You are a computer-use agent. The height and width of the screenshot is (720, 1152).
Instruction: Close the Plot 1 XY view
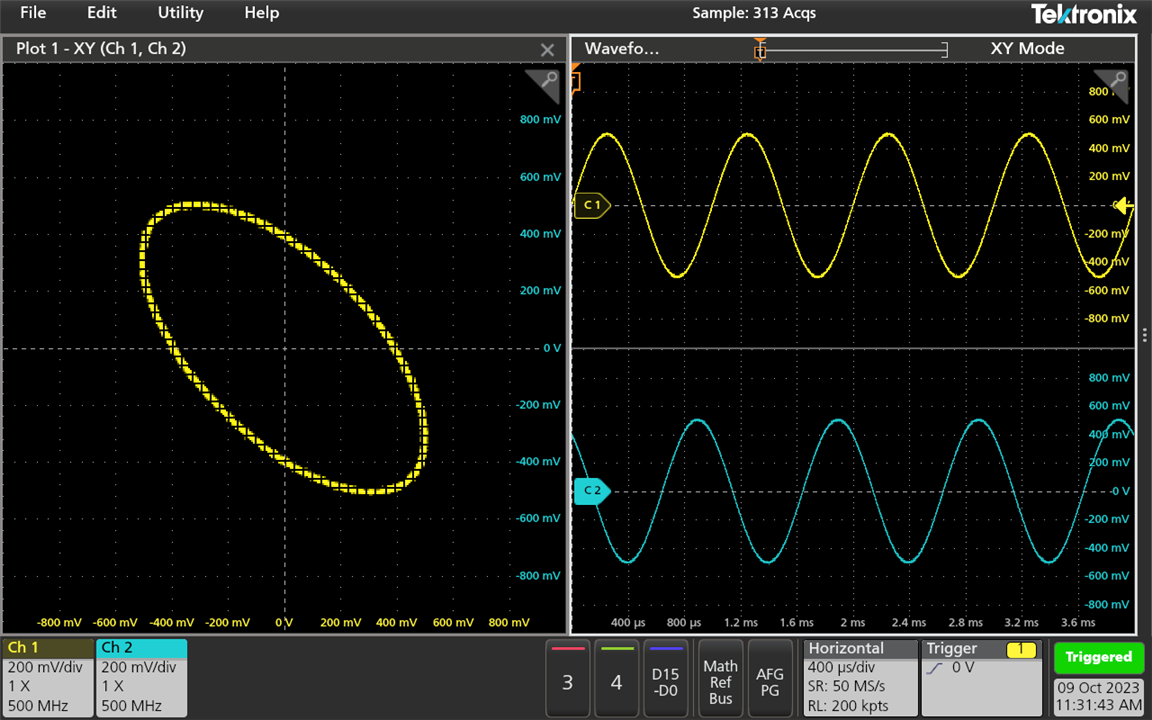pyautogui.click(x=547, y=49)
